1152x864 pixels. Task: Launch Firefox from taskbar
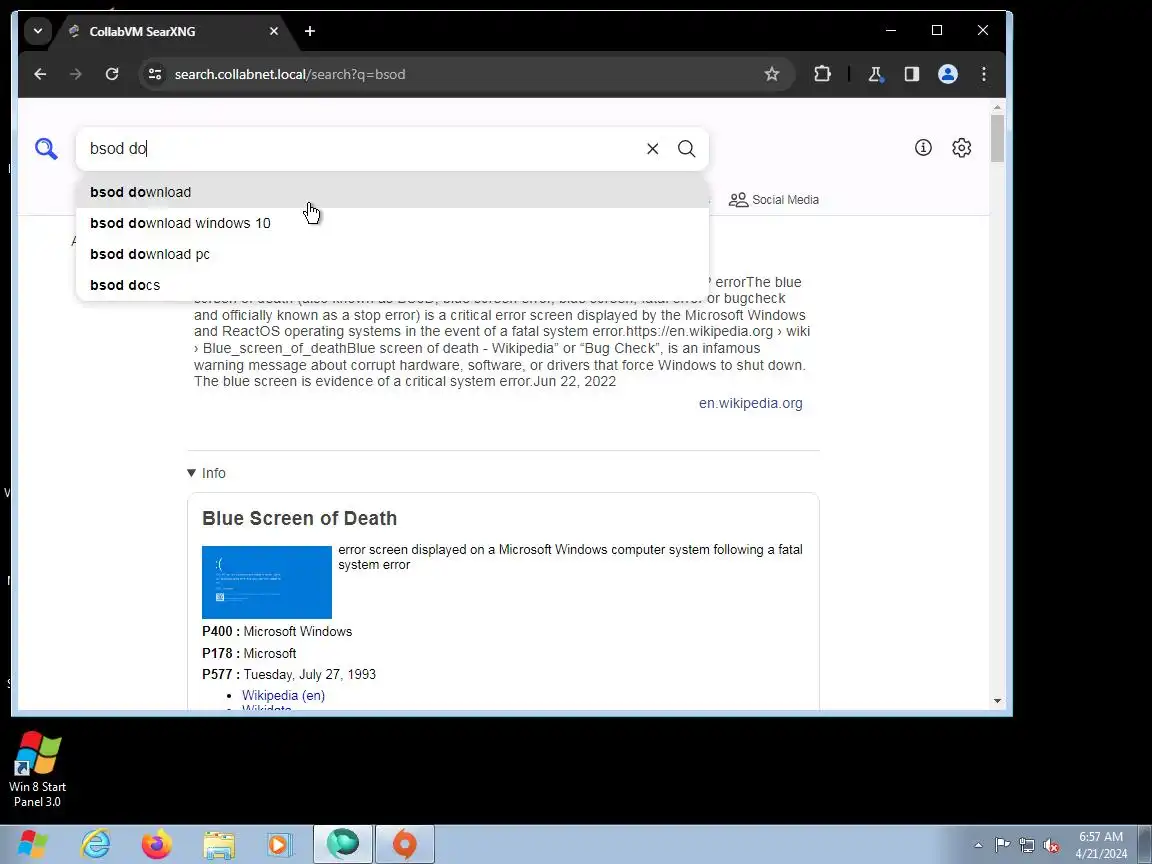tap(156, 844)
